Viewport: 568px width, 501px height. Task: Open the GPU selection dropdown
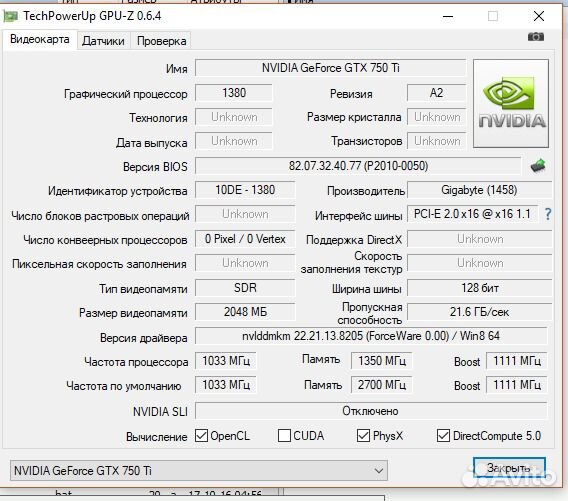(x=199, y=471)
